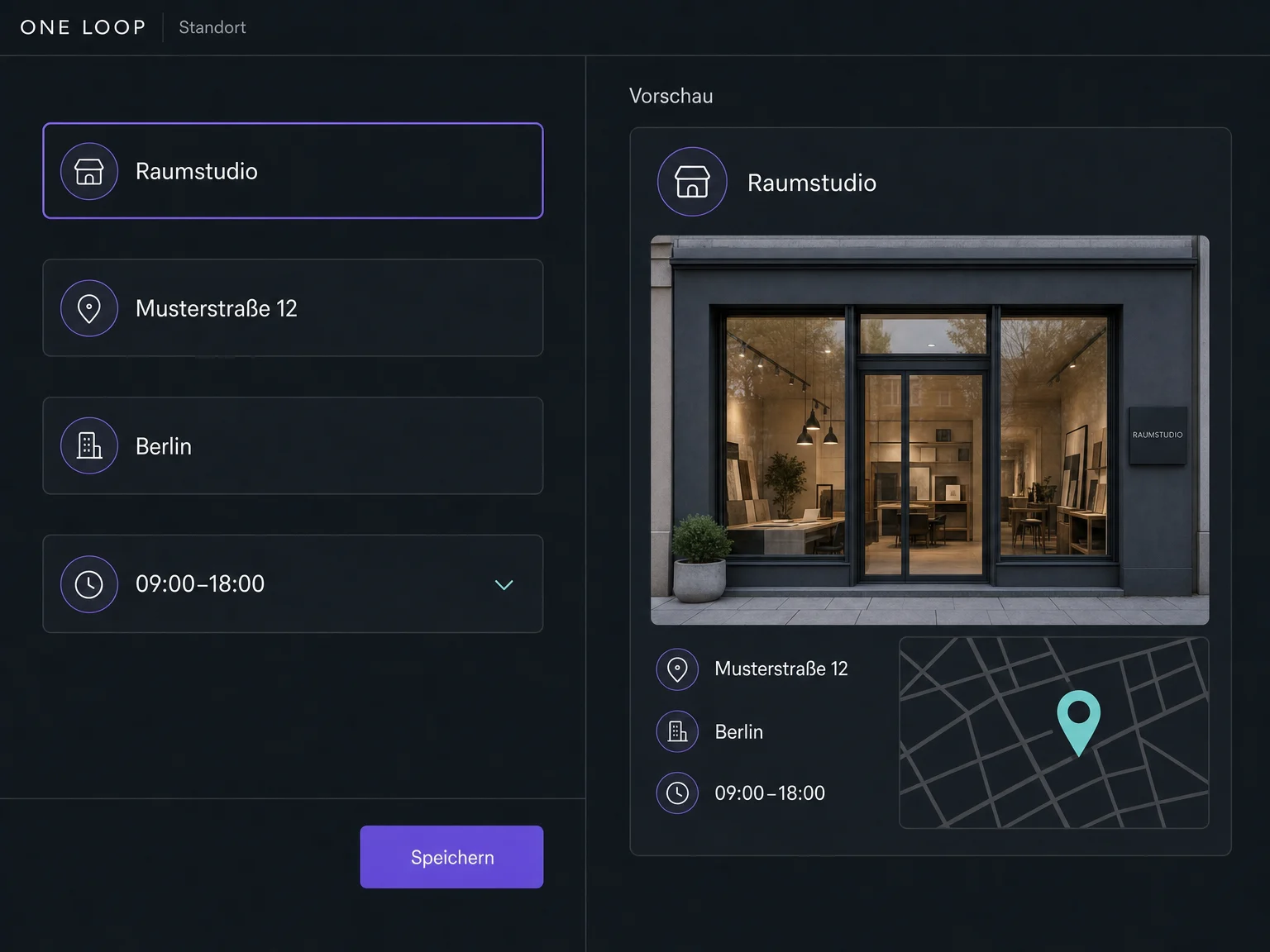The width and height of the screenshot is (1270, 952).
Task: Click the storefront icon in the Raumstudio field
Action: (89, 171)
